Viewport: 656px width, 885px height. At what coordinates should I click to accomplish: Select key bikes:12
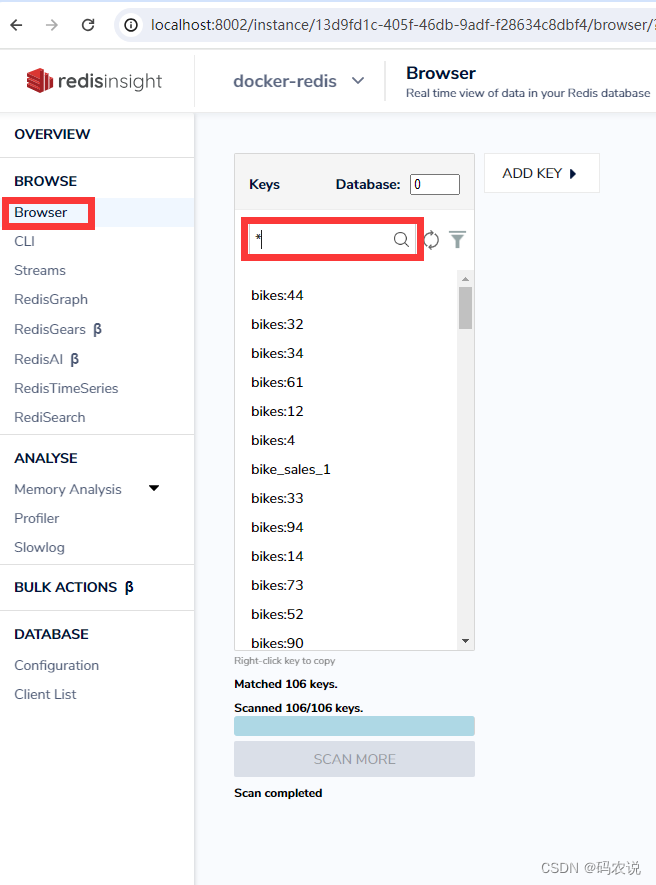click(277, 411)
